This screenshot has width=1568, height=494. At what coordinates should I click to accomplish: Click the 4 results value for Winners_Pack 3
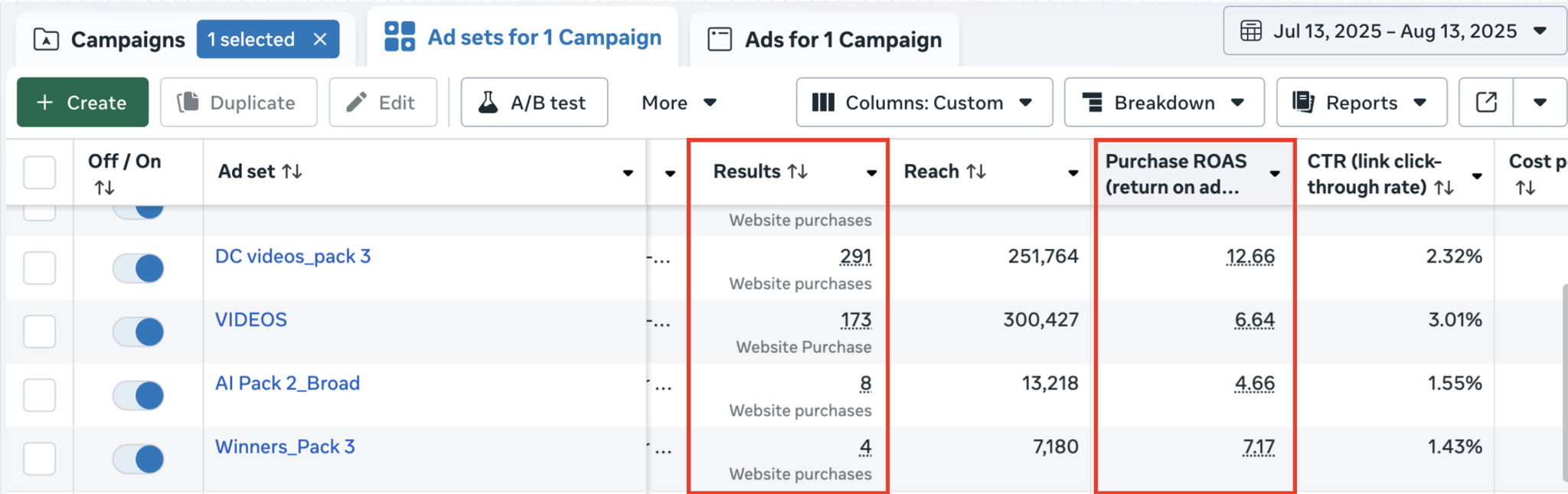pyautogui.click(x=866, y=447)
